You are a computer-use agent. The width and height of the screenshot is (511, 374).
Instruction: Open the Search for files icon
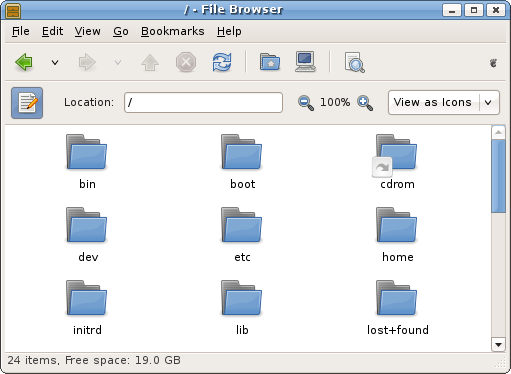tap(354, 62)
